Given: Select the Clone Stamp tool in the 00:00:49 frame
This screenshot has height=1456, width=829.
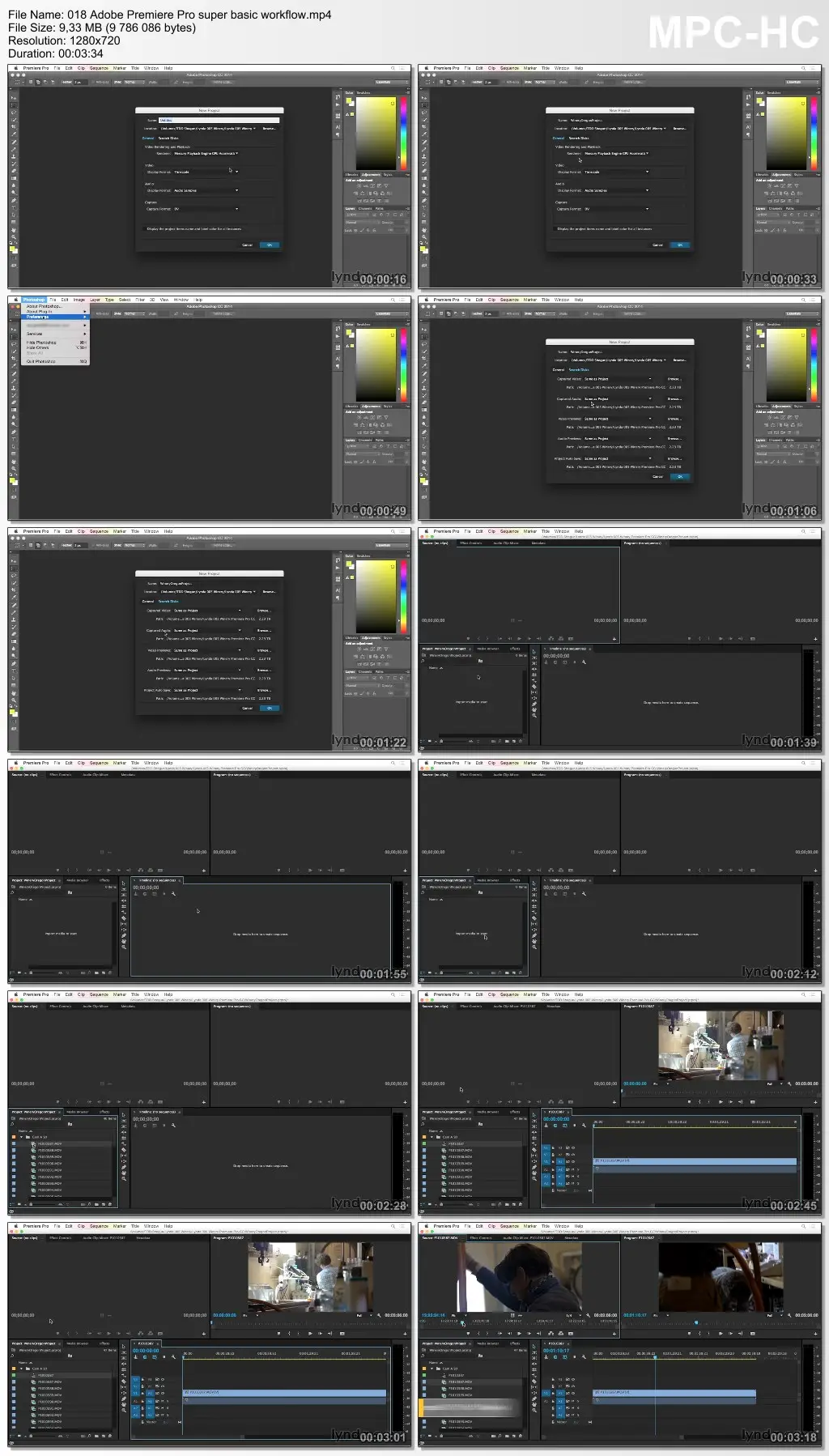Looking at the screenshot, I should coord(14,388).
